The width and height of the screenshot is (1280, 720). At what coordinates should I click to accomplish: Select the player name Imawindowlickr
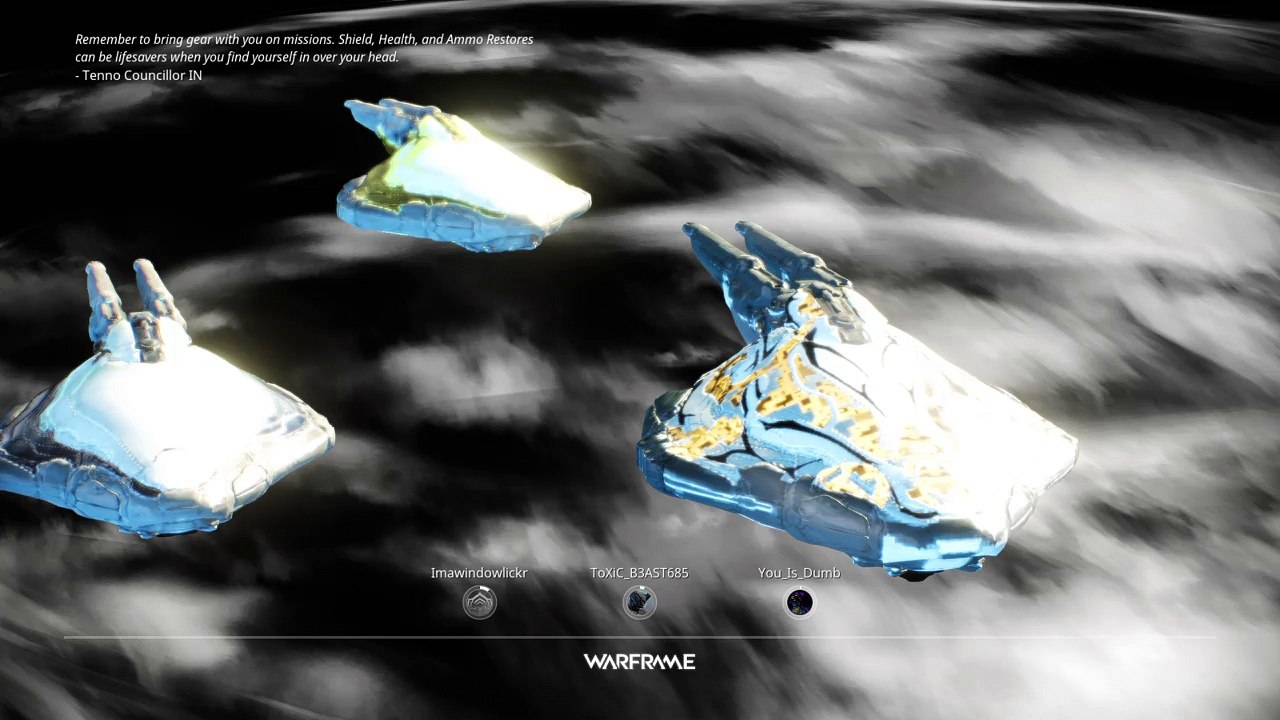(479, 573)
